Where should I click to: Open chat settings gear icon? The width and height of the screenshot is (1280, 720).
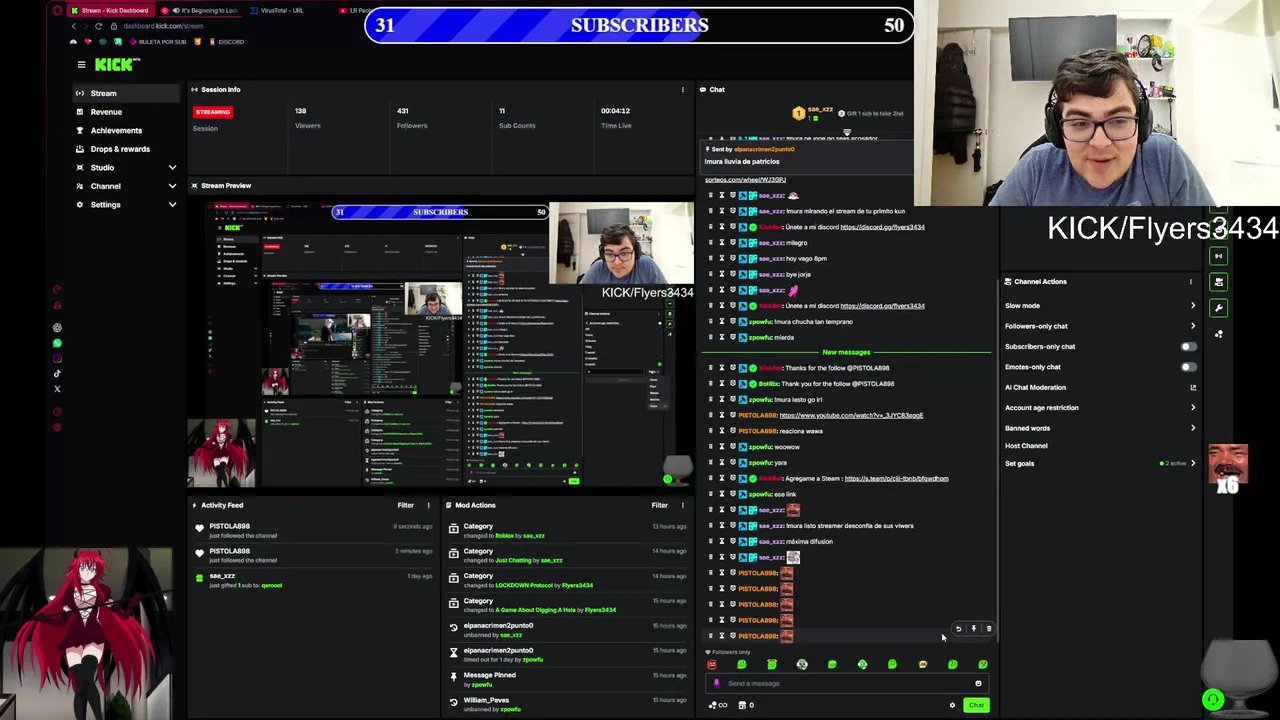click(x=952, y=705)
